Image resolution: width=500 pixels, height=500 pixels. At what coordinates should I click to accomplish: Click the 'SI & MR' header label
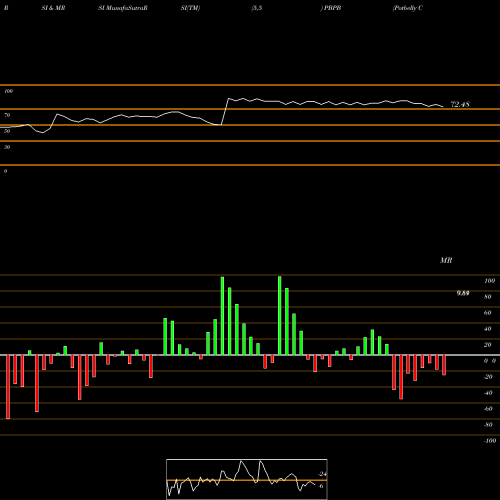click(53, 8)
